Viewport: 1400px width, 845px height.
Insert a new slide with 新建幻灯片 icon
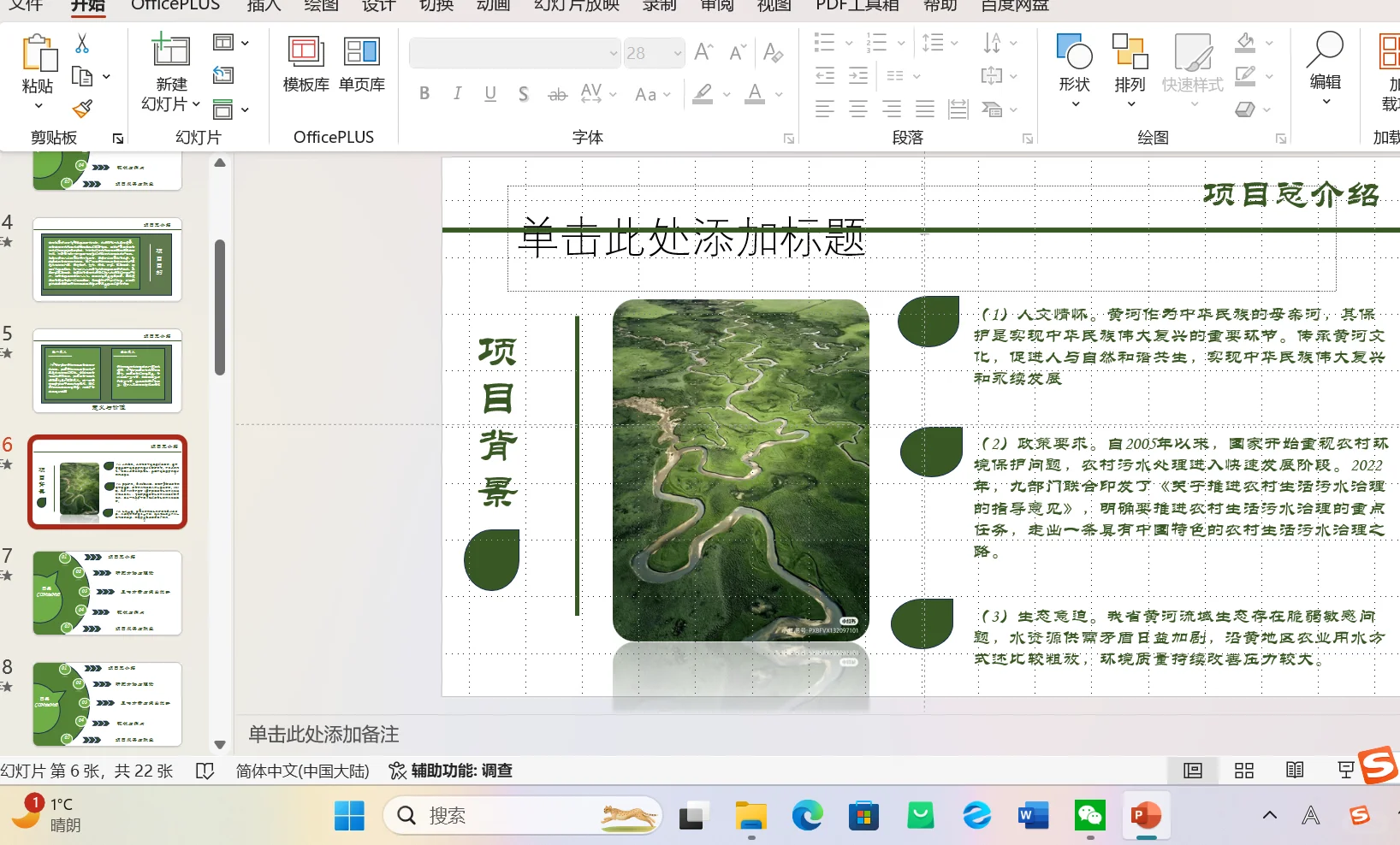[x=170, y=49]
